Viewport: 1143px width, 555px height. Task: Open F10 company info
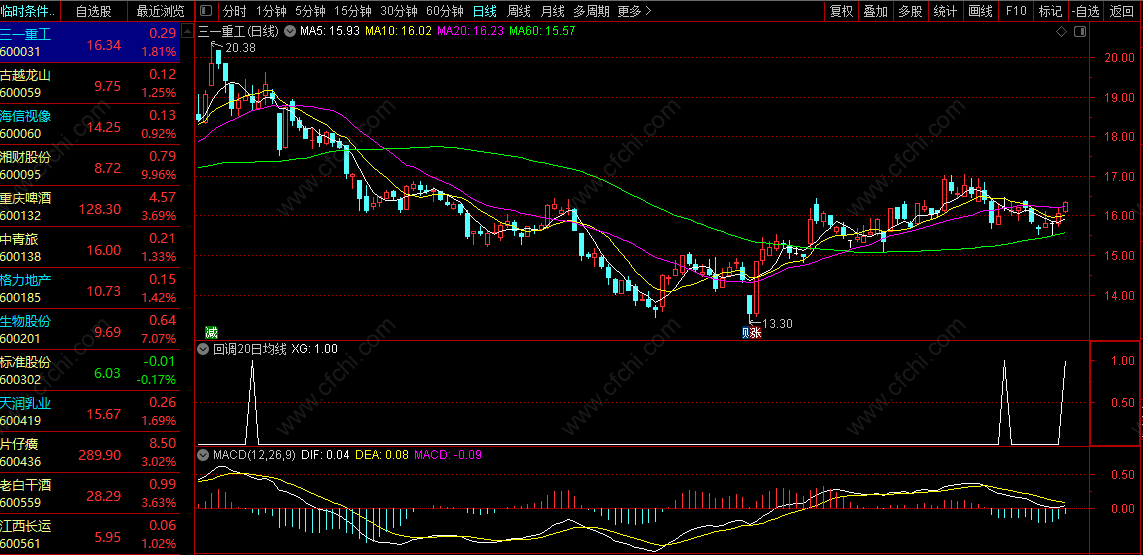[1015, 11]
